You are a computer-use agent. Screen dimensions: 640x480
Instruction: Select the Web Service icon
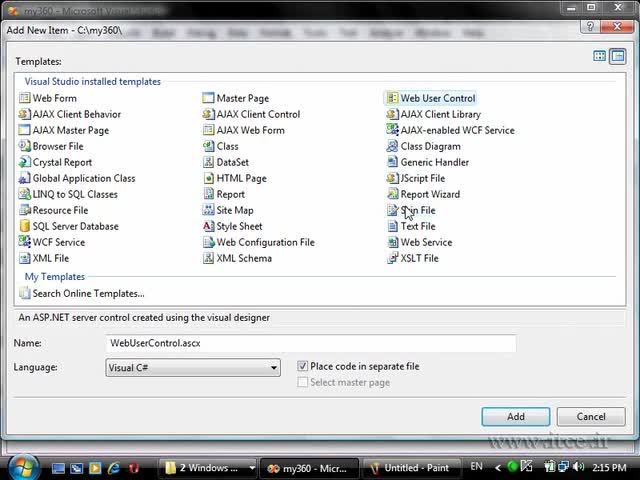click(392, 242)
